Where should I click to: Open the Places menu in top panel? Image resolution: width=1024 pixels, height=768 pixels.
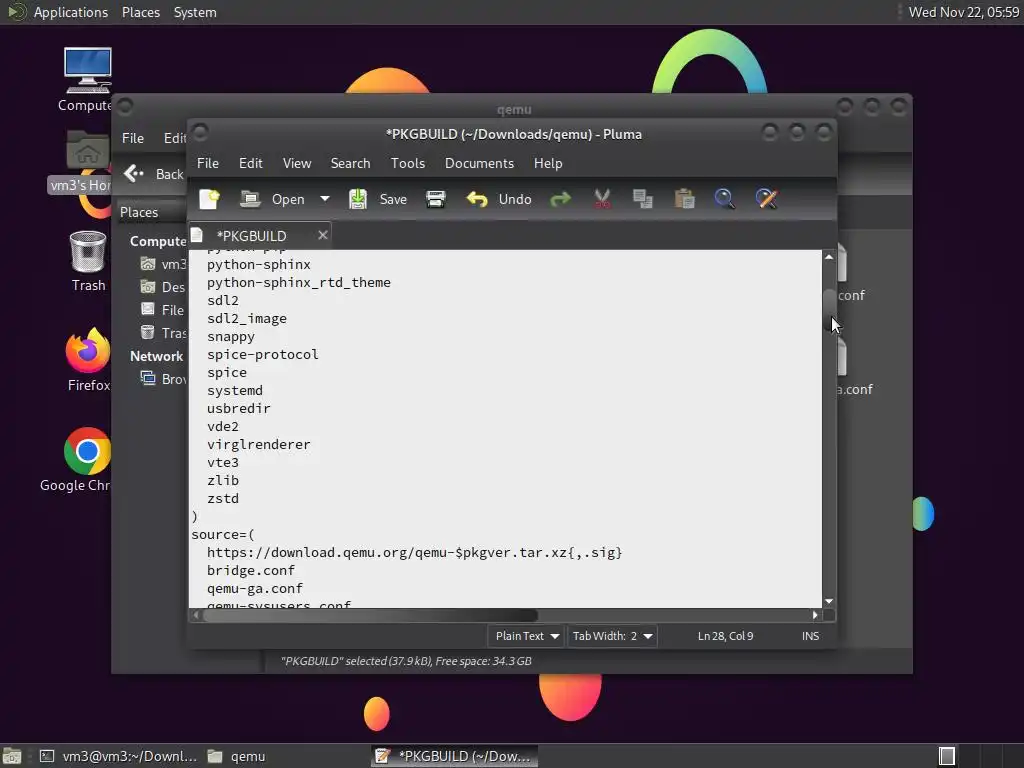[x=140, y=12]
